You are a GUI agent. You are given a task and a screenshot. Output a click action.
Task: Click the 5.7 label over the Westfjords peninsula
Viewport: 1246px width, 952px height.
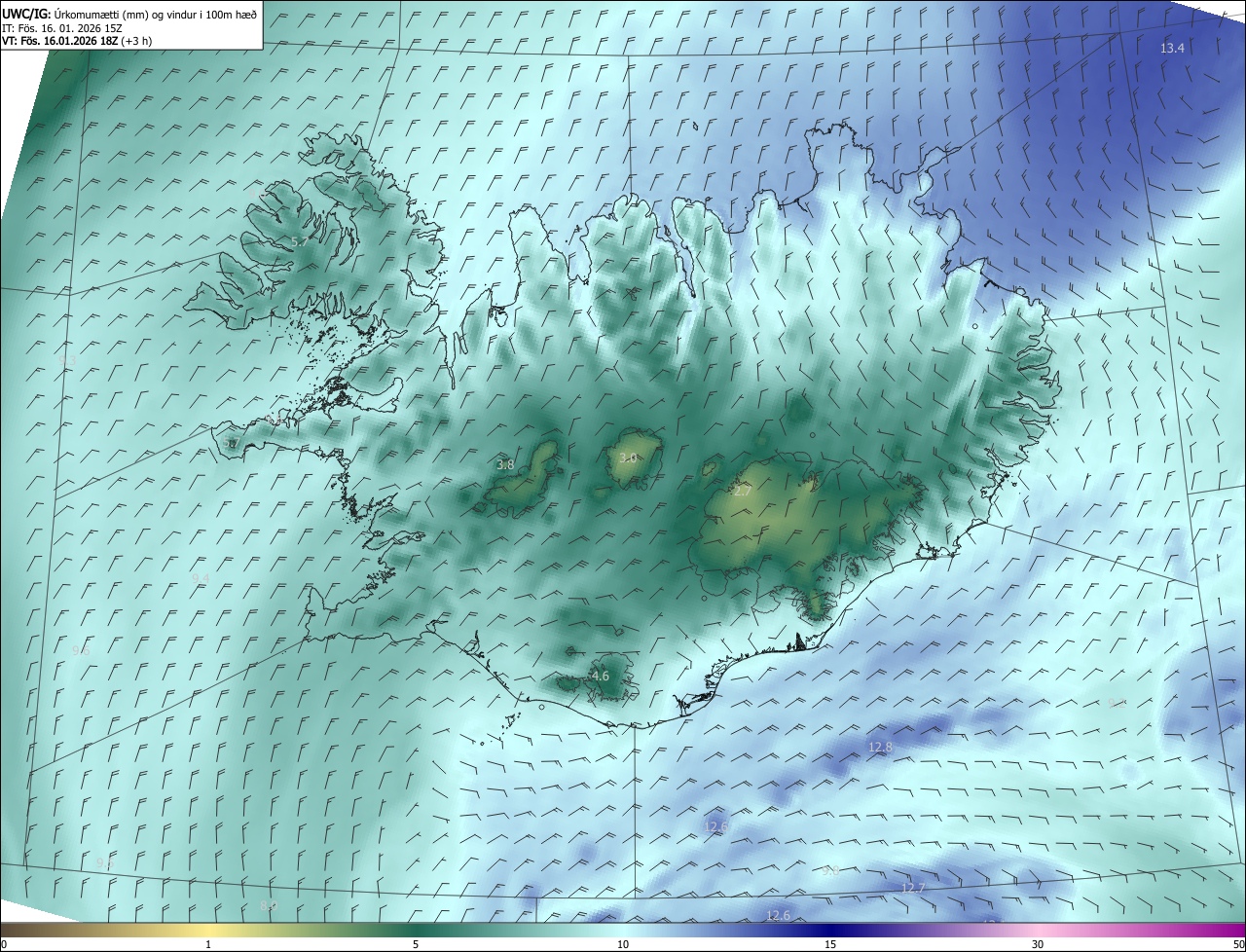point(300,241)
